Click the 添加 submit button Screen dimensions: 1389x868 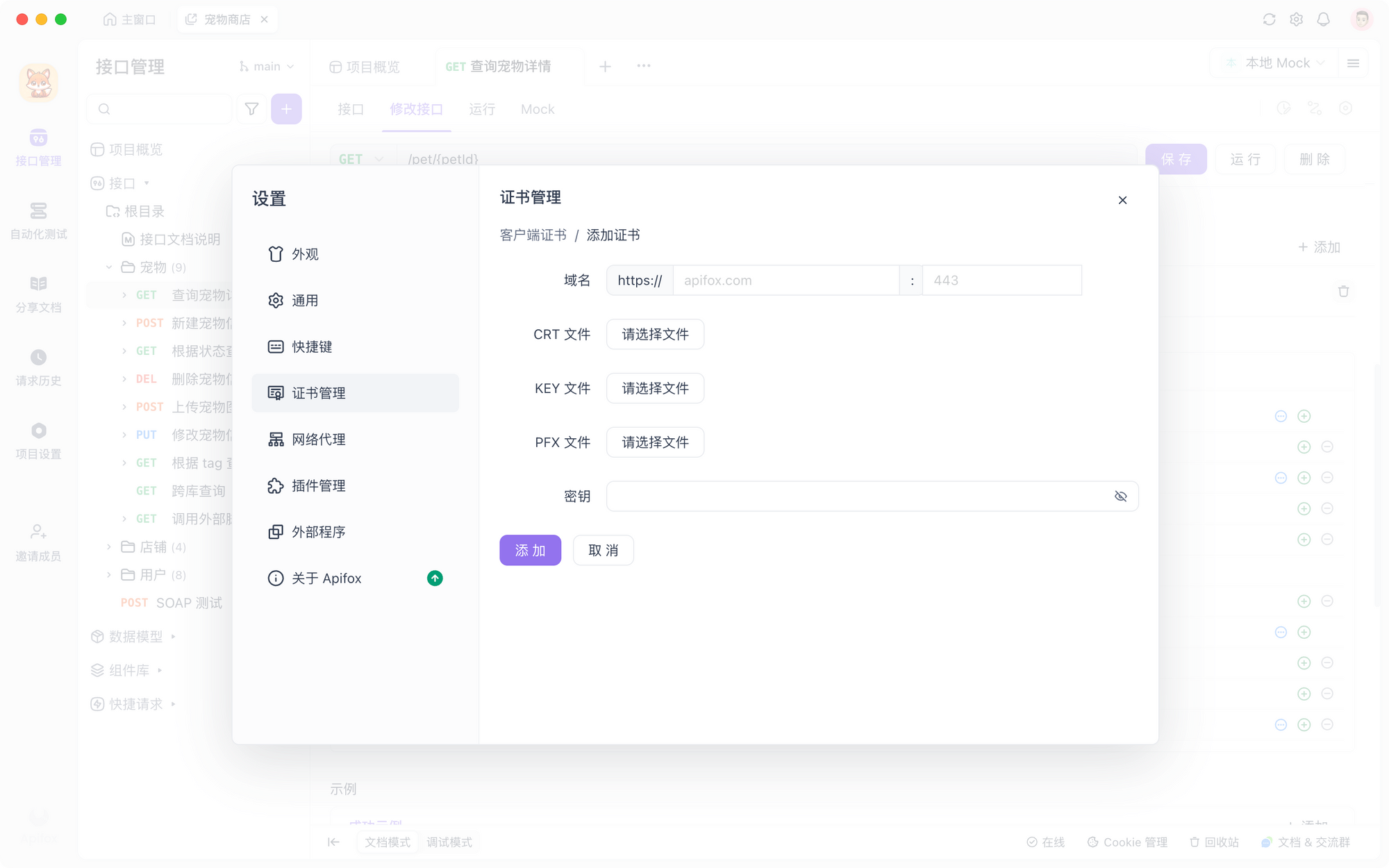click(x=530, y=551)
